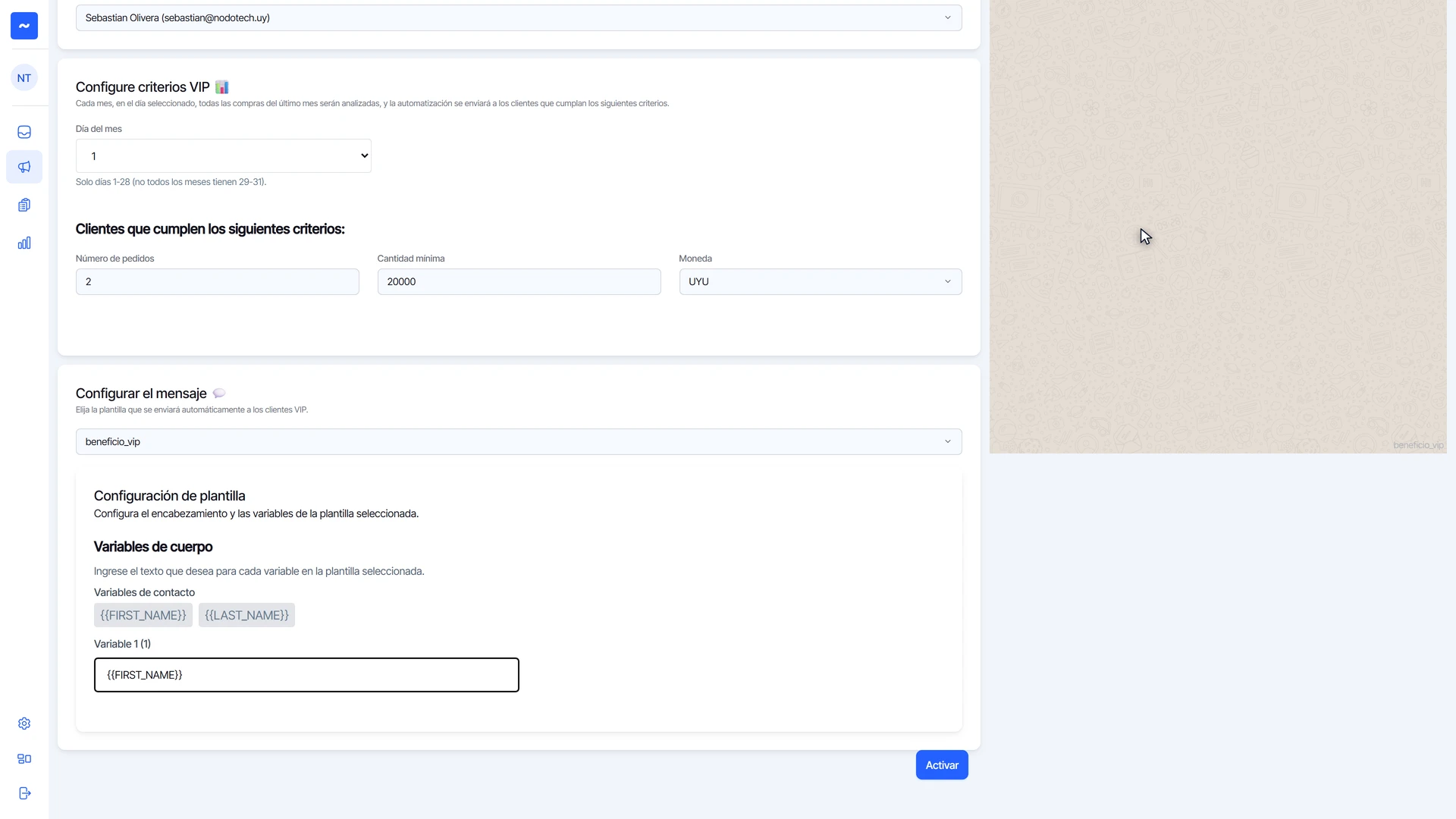The height and width of the screenshot is (819, 1456).
Task: Click the Número de pedidos field
Action: [218, 282]
